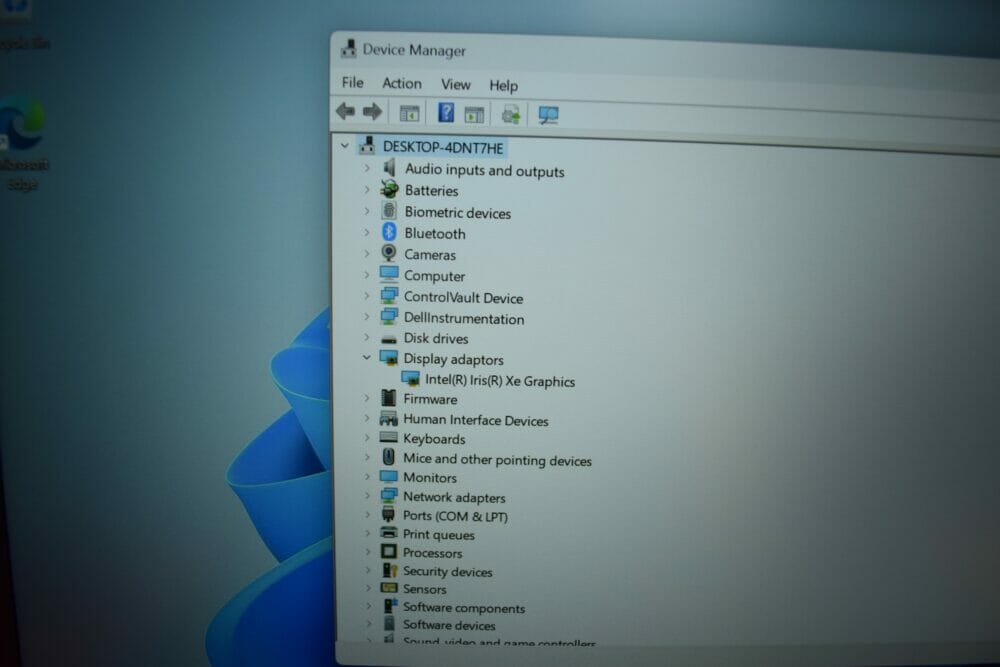
Task: Open the Help menu
Action: pyautogui.click(x=503, y=85)
